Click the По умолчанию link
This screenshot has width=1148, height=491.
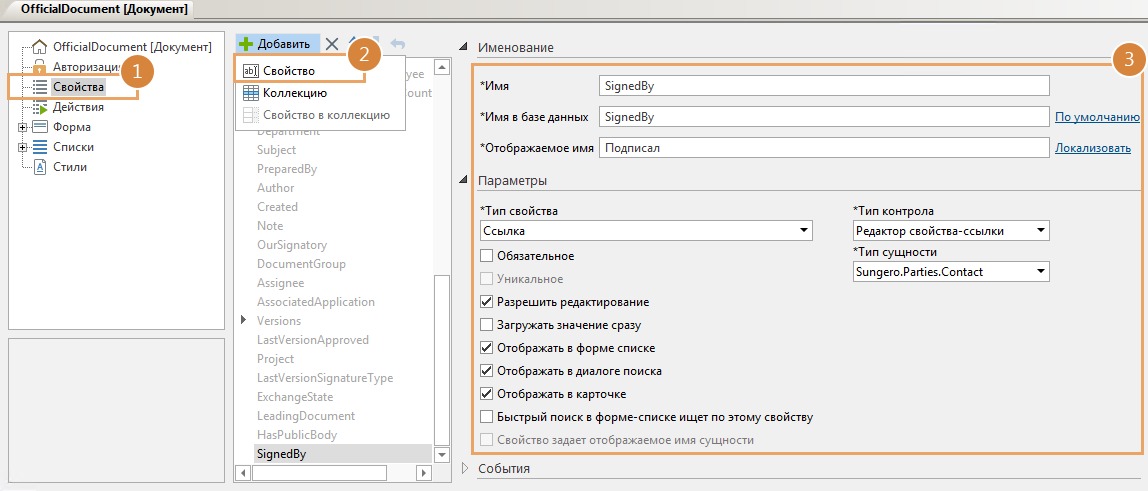1097,117
